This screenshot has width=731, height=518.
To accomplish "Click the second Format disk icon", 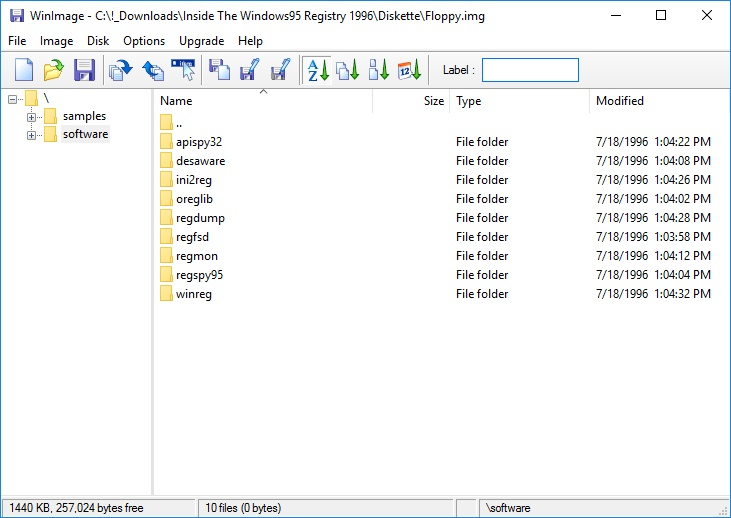I will 281,70.
